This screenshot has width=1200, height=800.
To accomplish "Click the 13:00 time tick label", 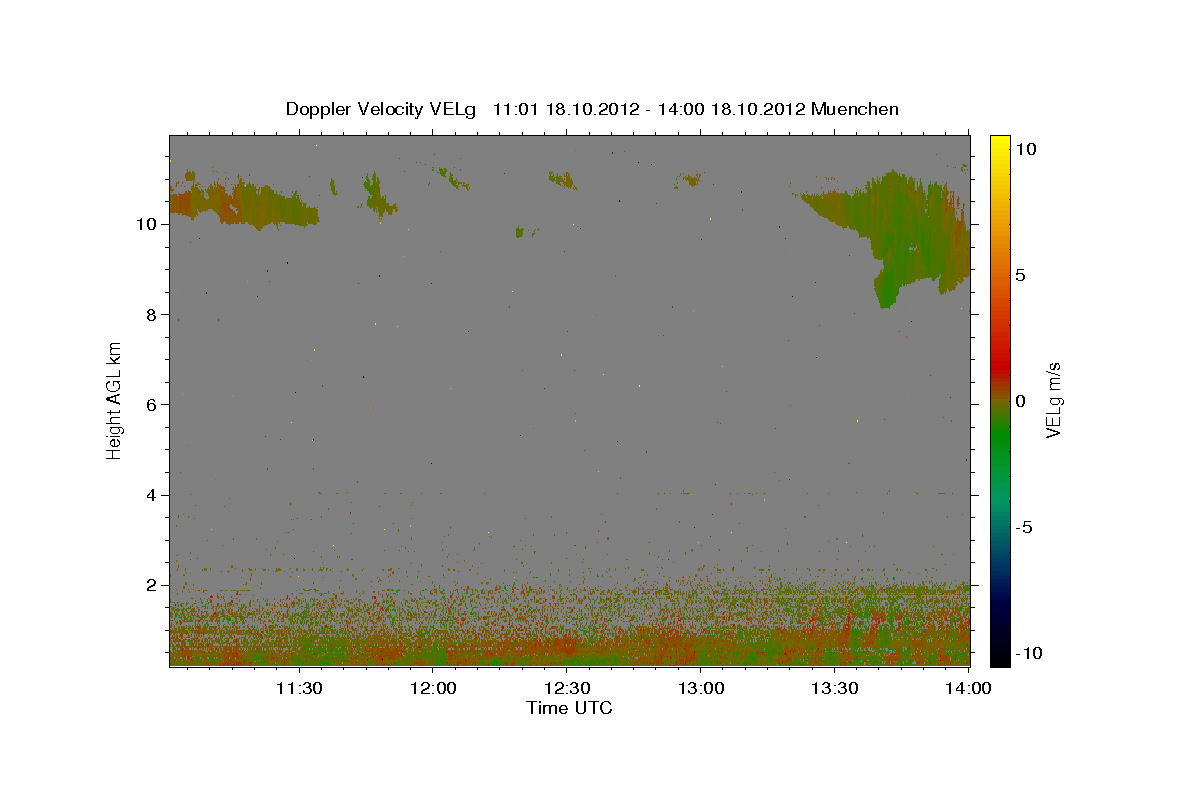I will point(700,688).
